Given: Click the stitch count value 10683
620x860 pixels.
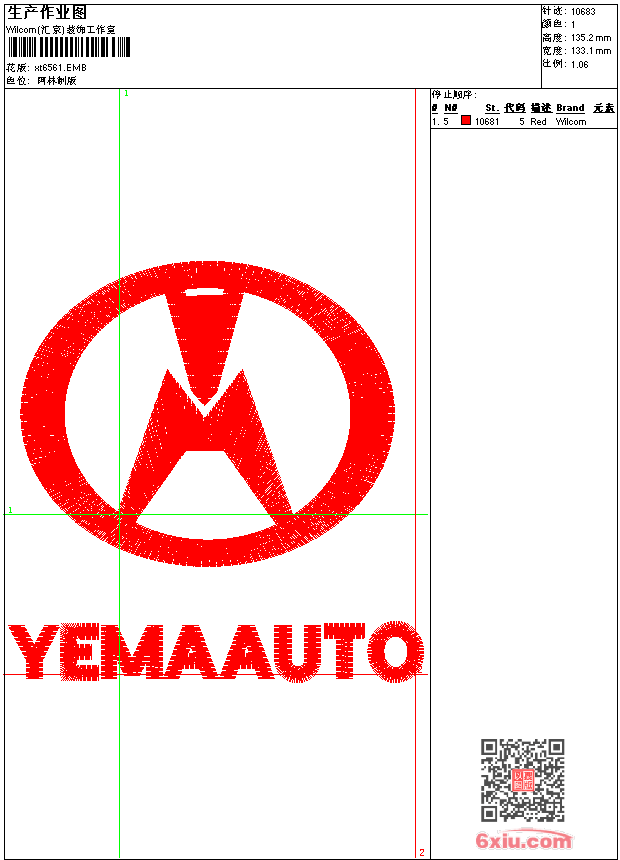Looking at the screenshot, I should coord(583,12).
